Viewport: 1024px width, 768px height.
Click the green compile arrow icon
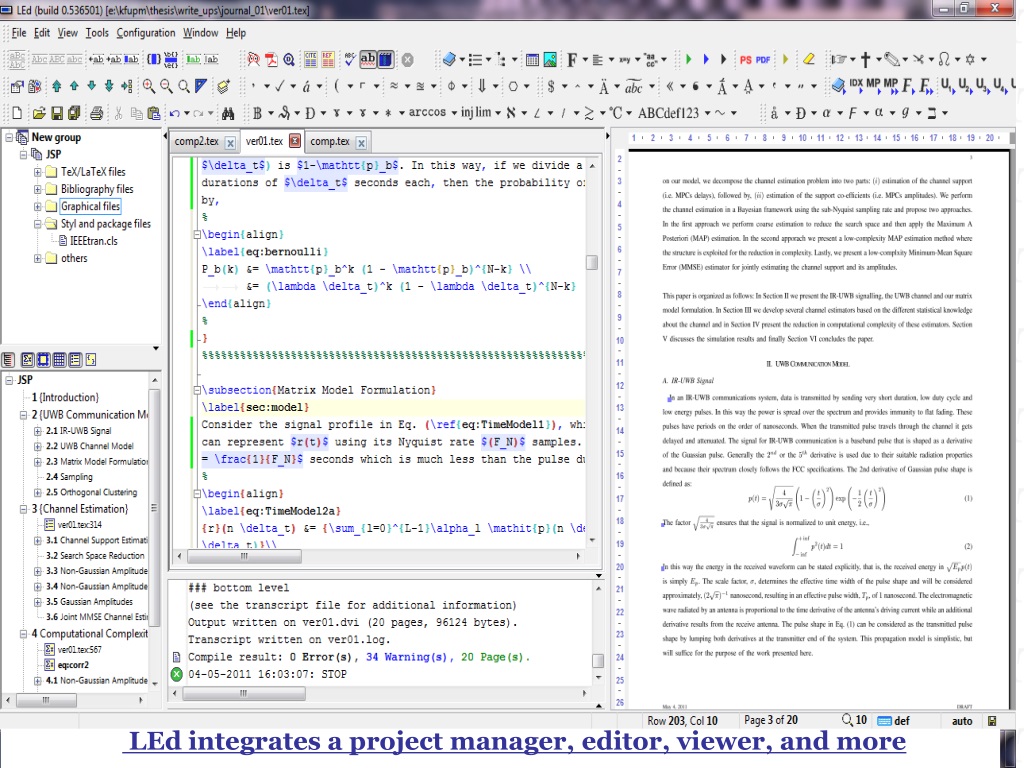tap(688, 60)
